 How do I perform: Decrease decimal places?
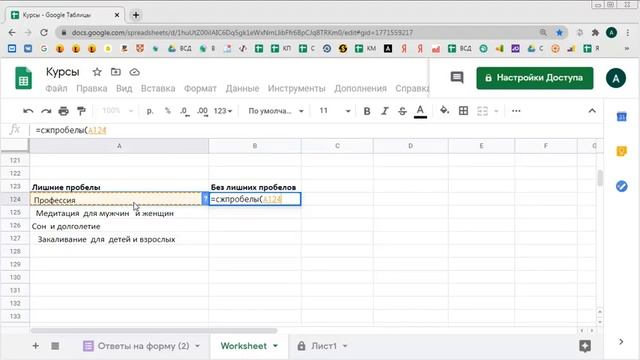[x=184, y=111]
